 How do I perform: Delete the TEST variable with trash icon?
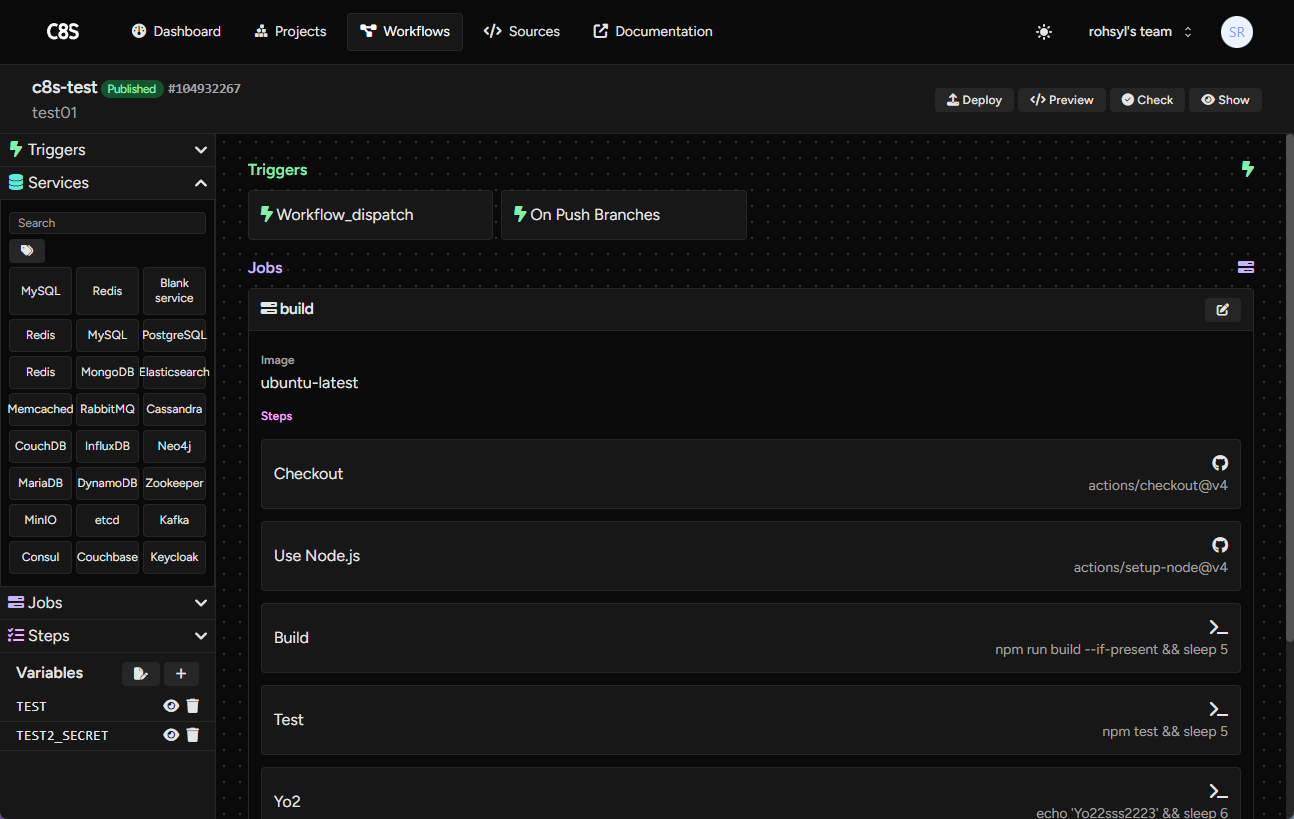tap(193, 706)
